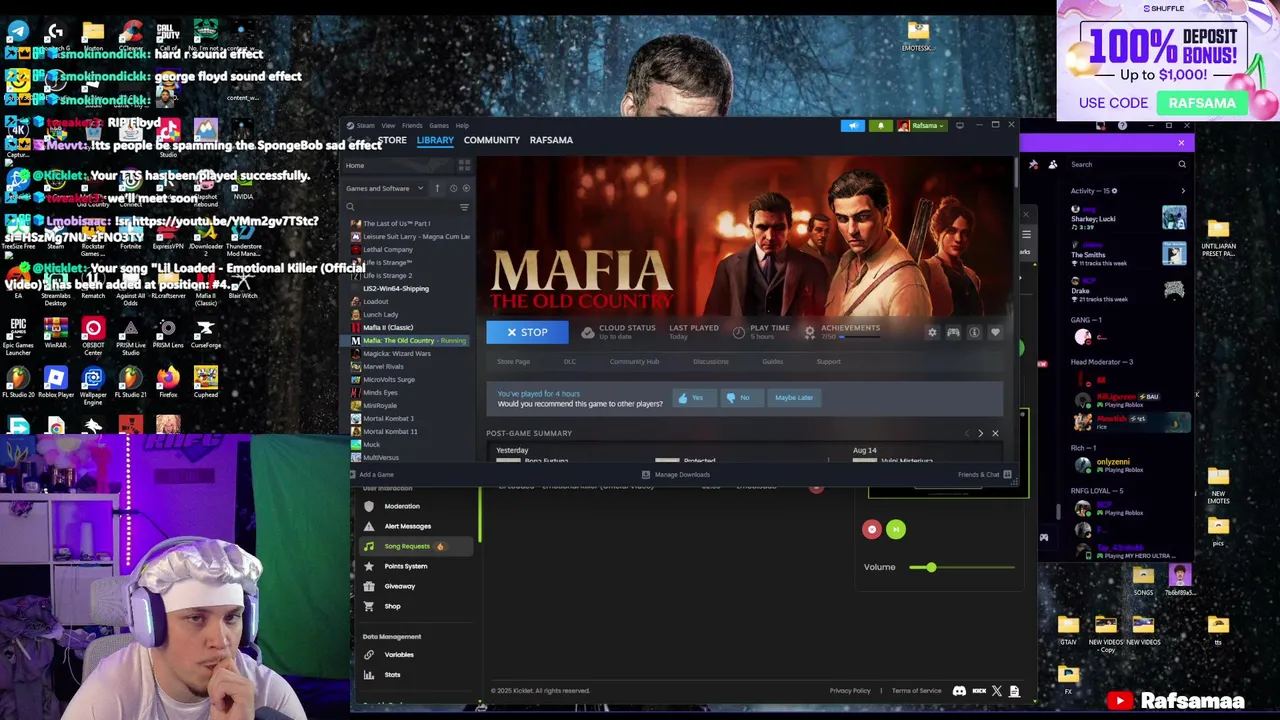
Task: Open Steam notifications bell icon
Action: (x=881, y=126)
